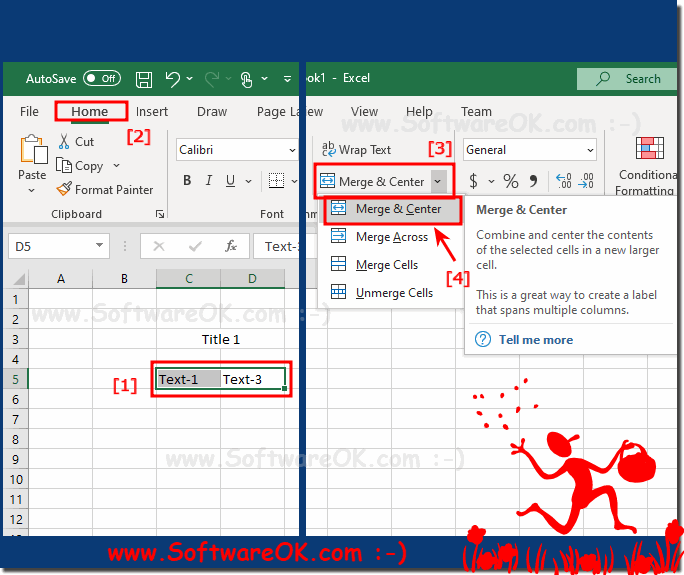684x575 pixels.
Task: Click the Touch/Mouse mode icon
Action: (246, 79)
